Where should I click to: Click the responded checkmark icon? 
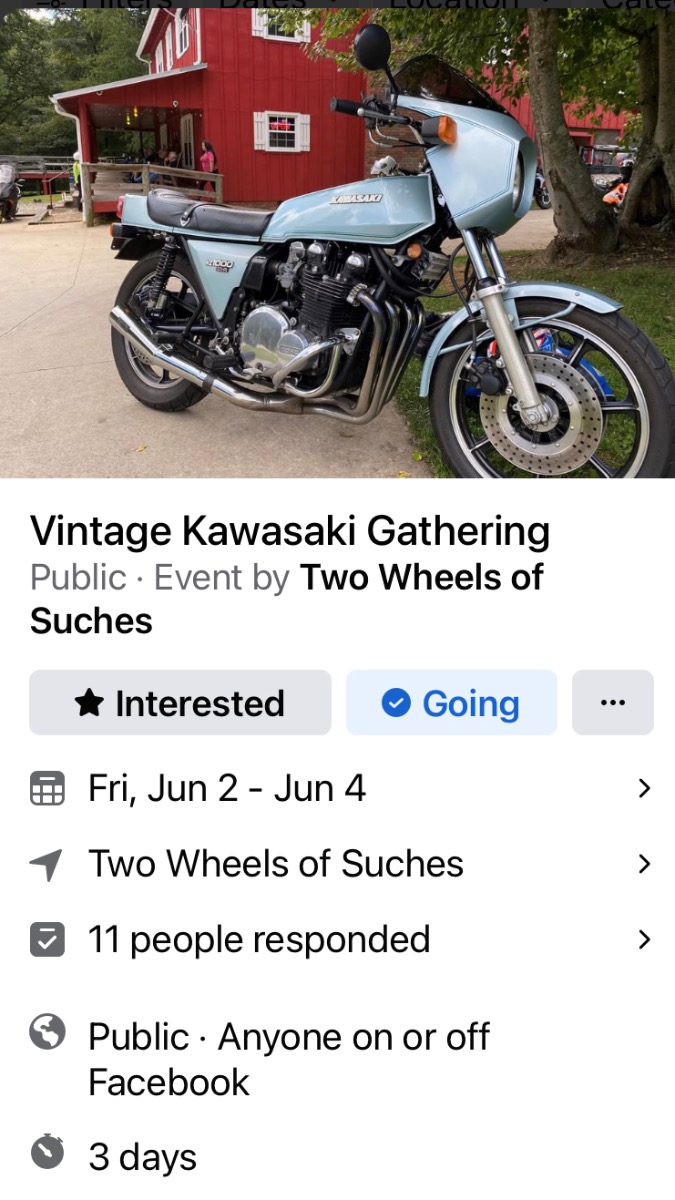click(47, 940)
